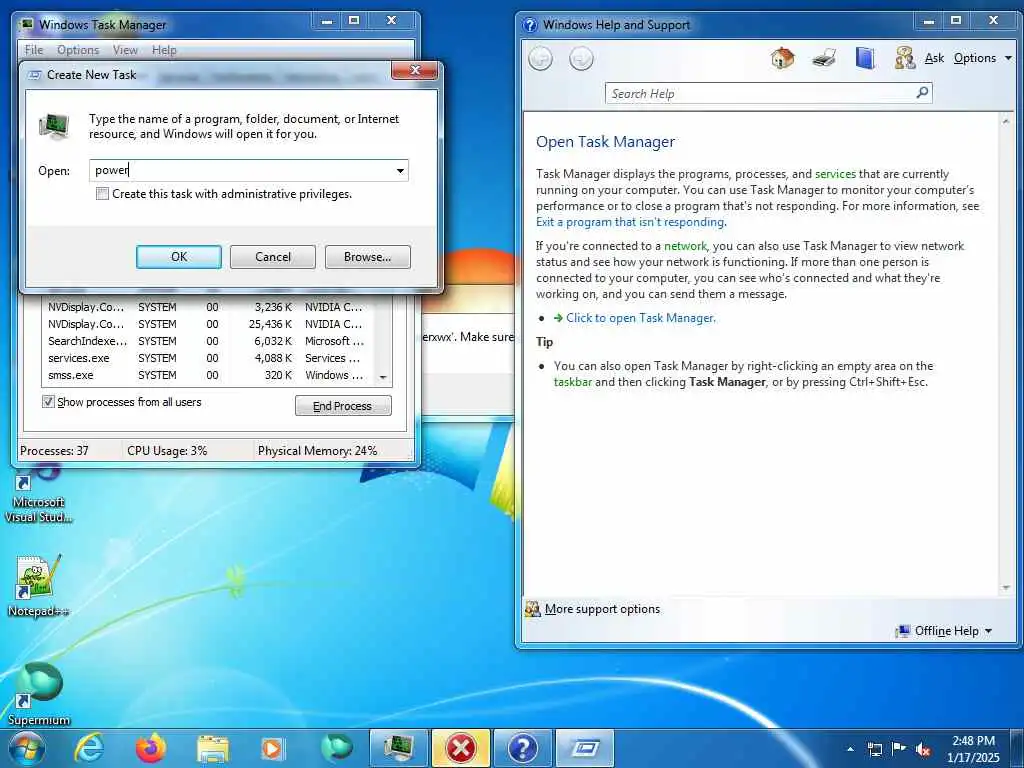Viewport: 1024px width, 768px height.
Task: Click the network tray icon
Action: coord(874,749)
